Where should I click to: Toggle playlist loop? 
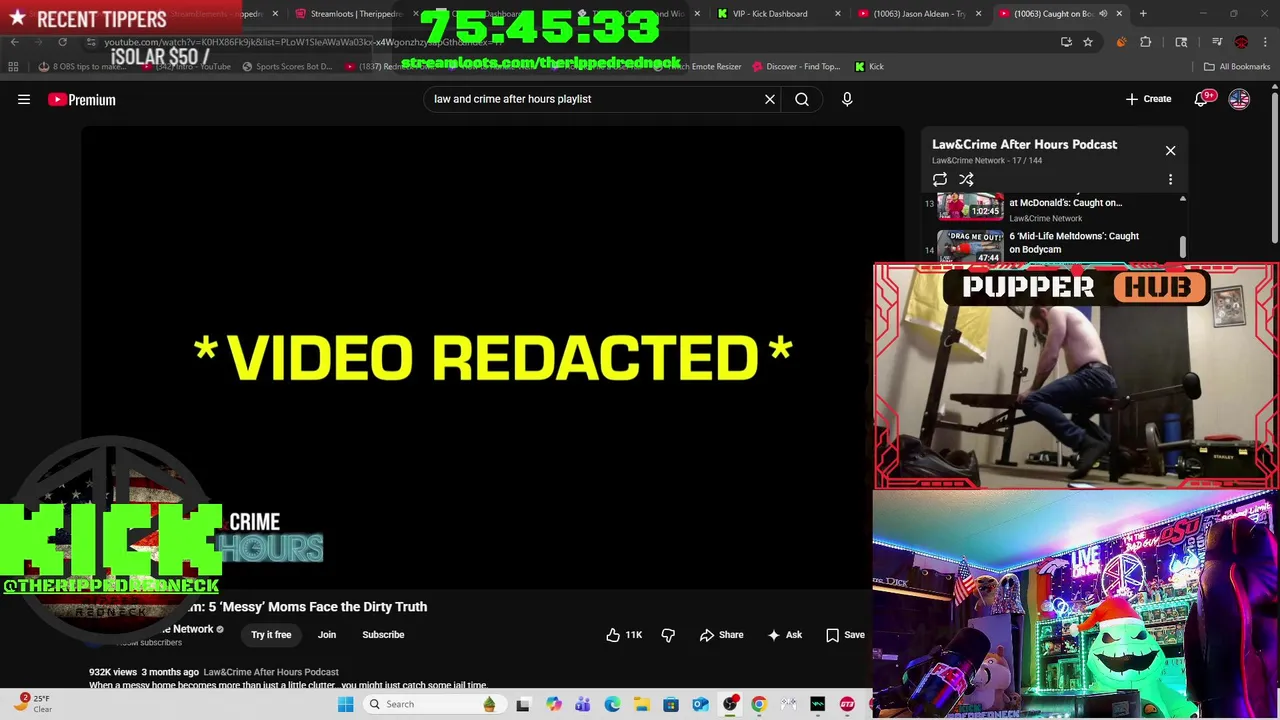(x=940, y=179)
